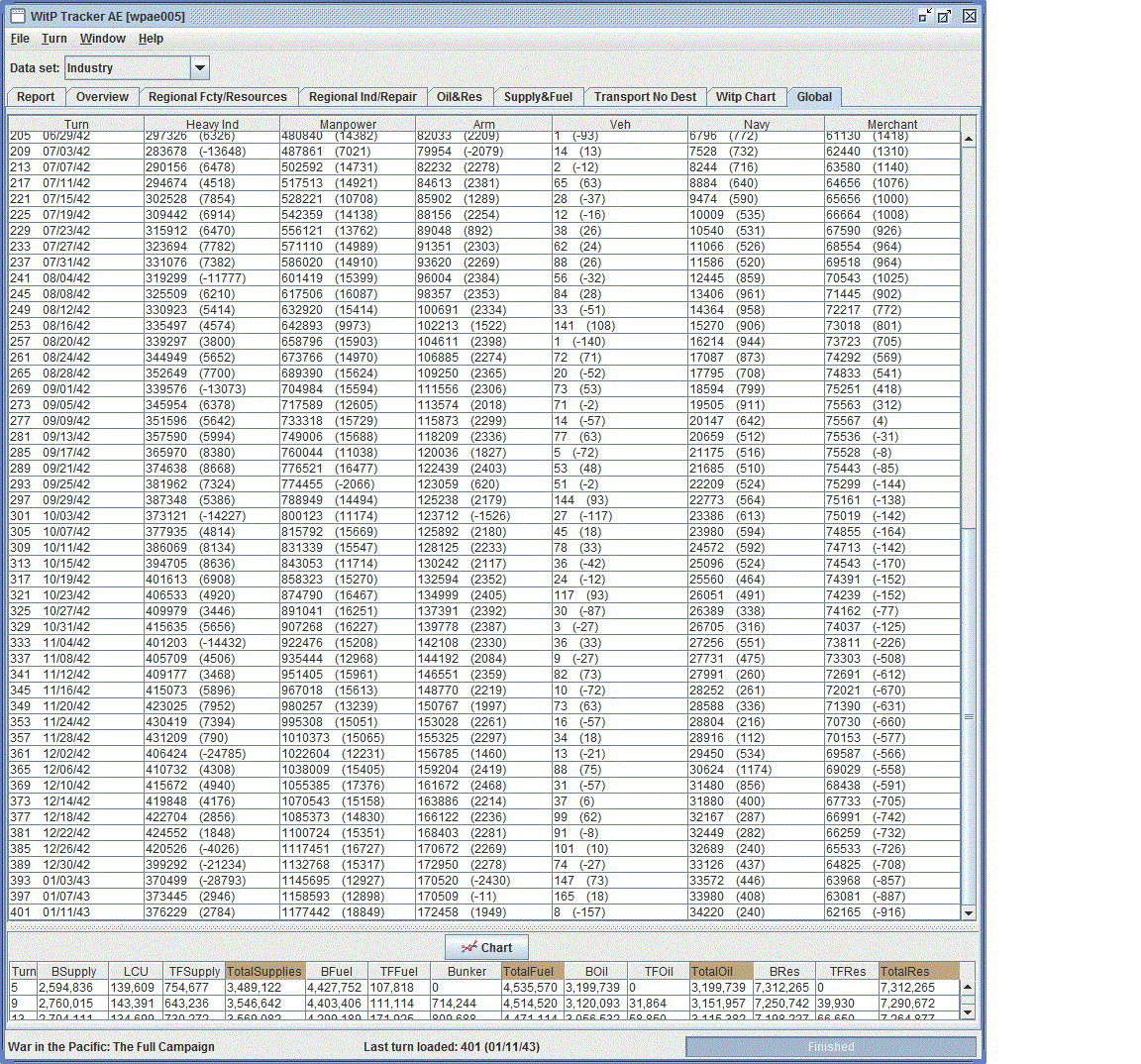Screen dimensions: 1141x1064
Task: Click the Chart button
Action: (x=487, y=947)
